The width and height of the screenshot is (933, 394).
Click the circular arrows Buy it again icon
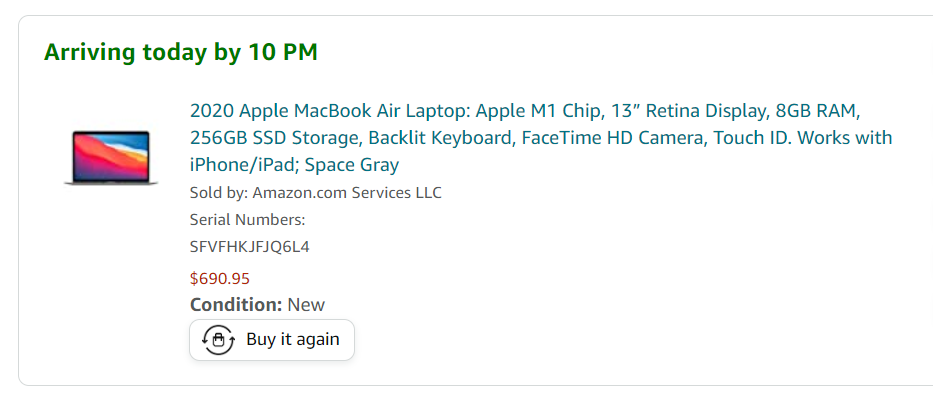click(218, 340)
